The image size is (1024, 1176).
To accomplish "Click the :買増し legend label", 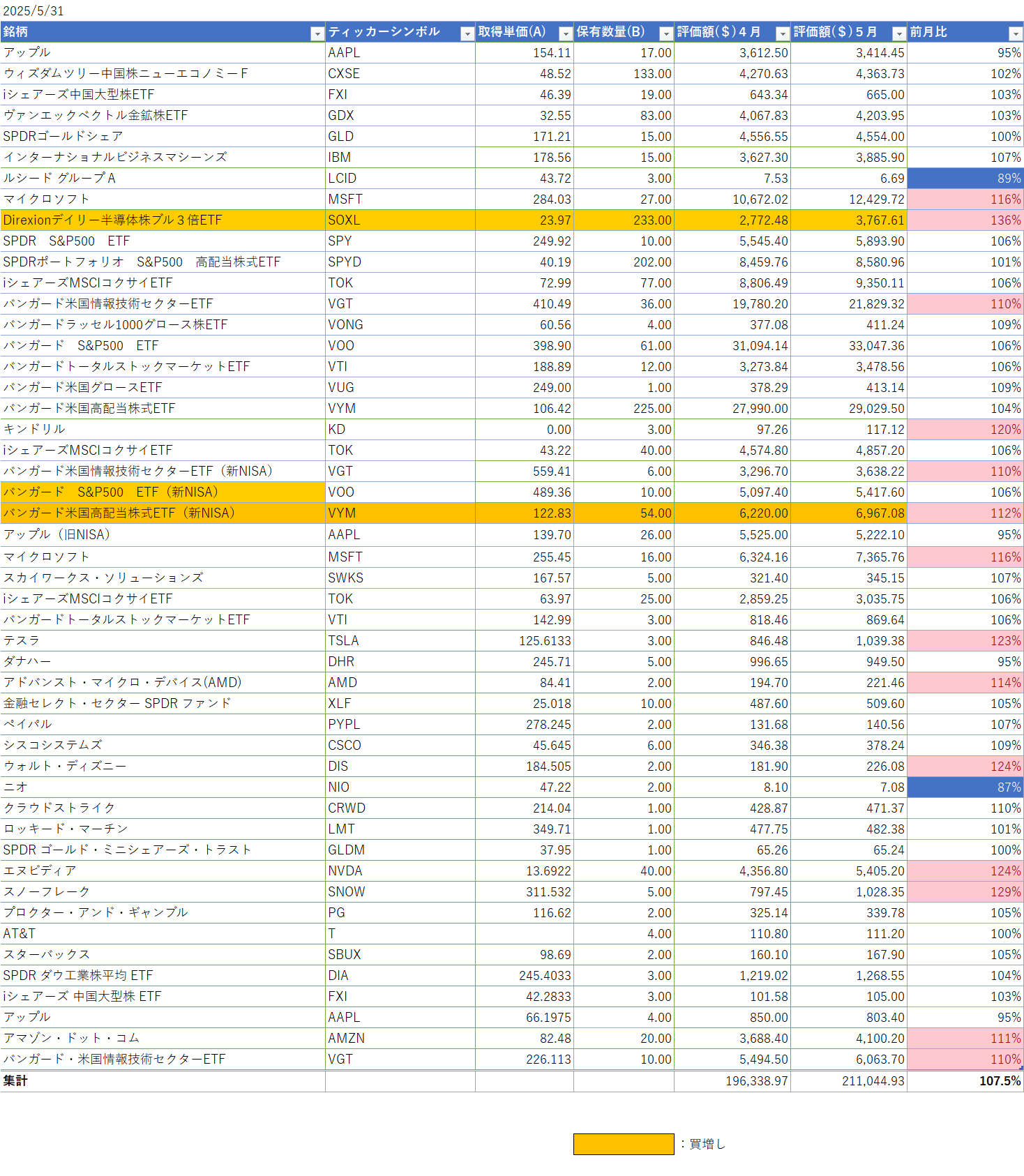I will (703, 1144).
